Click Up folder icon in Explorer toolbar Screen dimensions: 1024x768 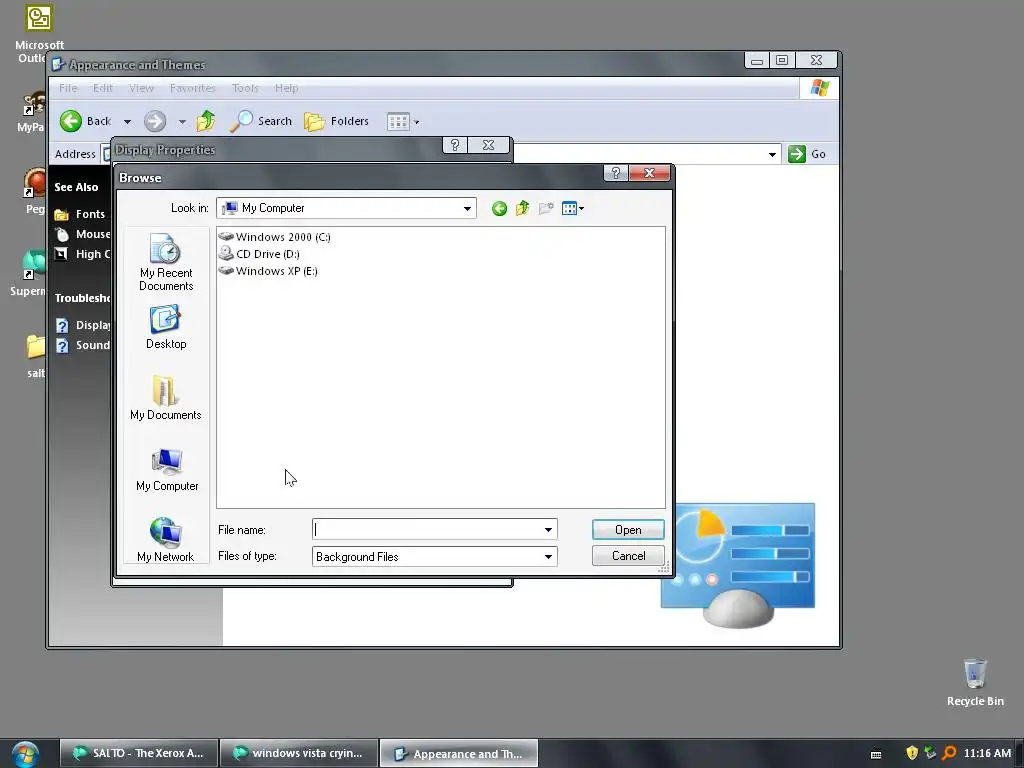tap(206, 121)
